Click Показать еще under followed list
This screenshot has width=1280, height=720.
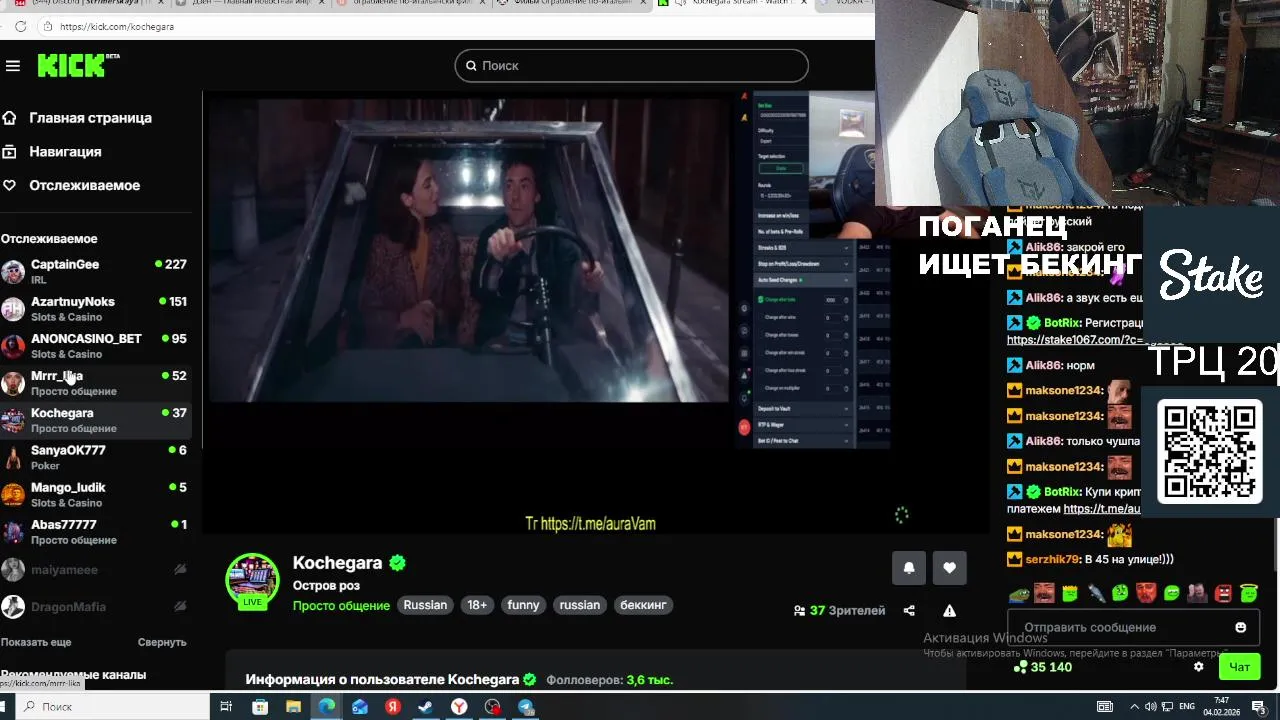(36, 642)
